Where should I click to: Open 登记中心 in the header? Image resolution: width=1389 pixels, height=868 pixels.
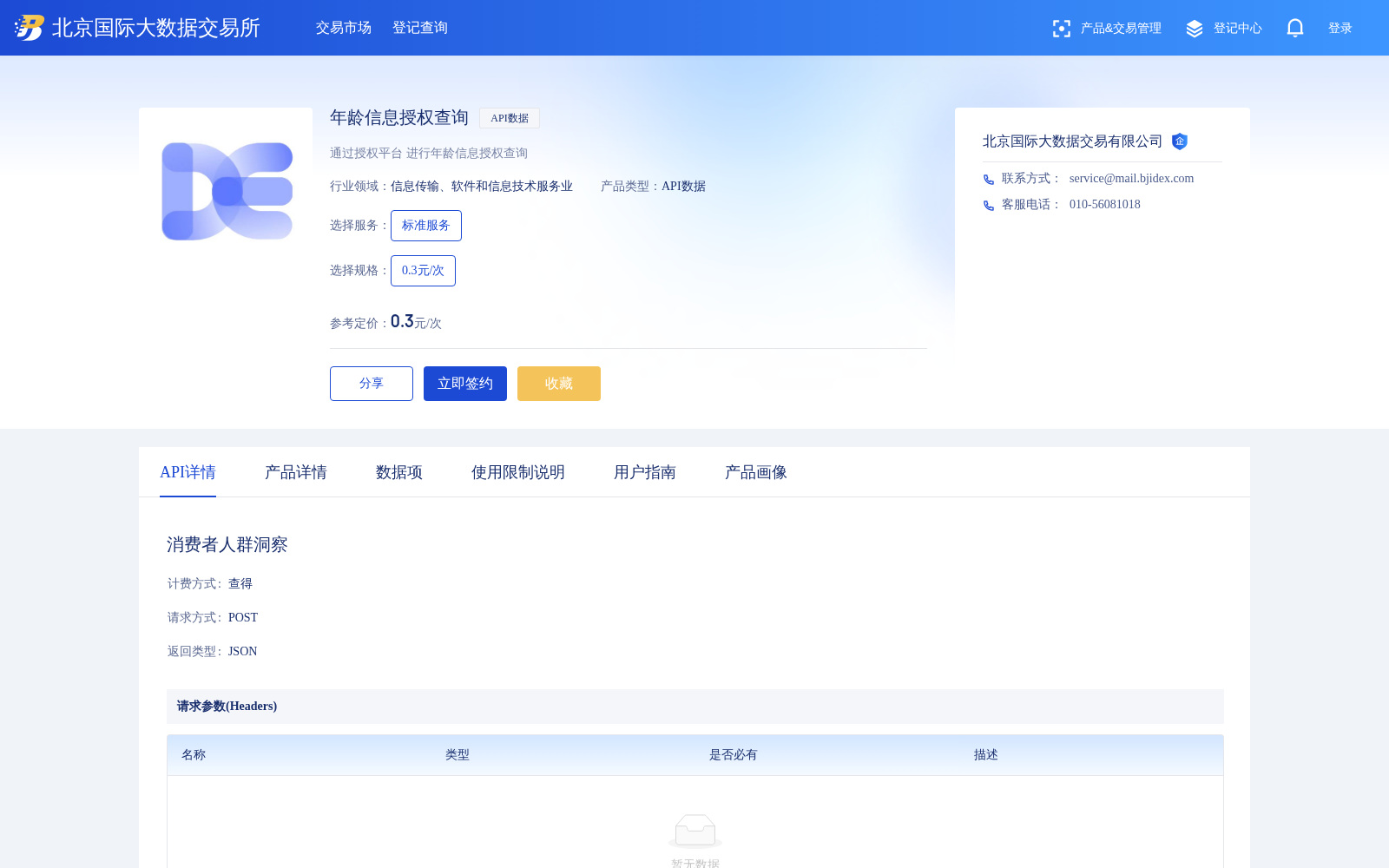pos(1238,29)
